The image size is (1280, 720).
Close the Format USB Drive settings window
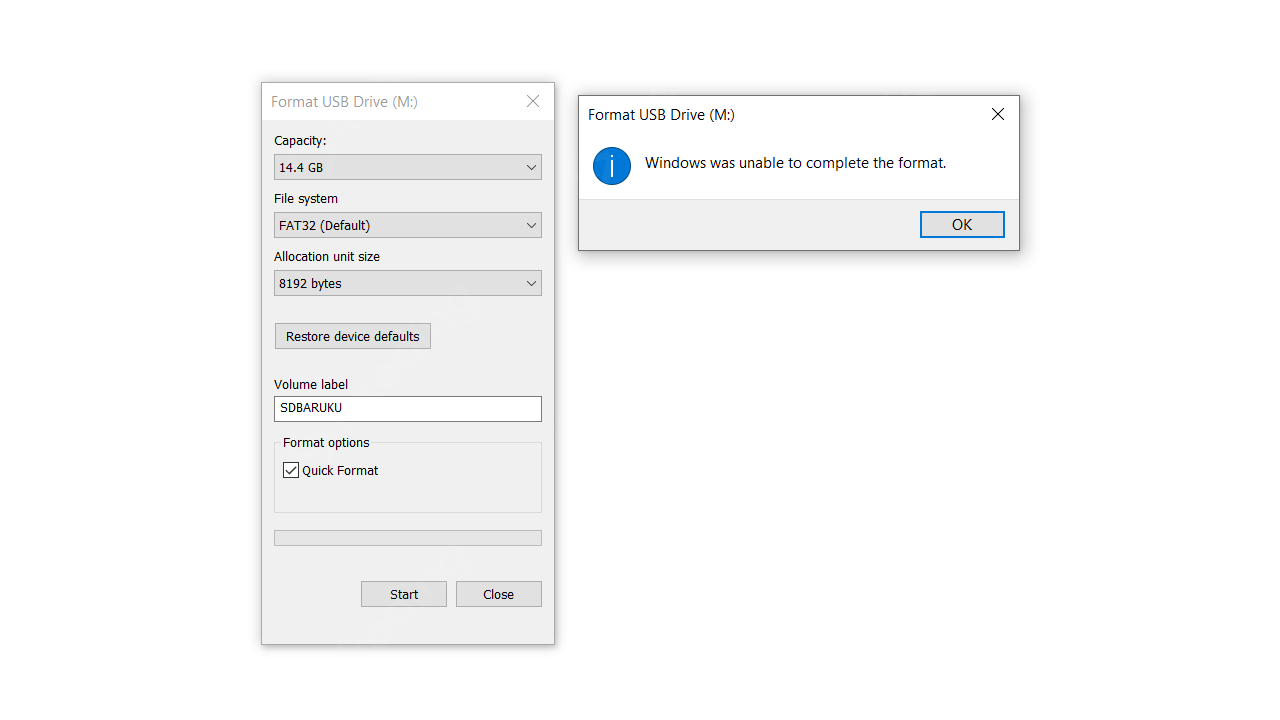pyautogui.click(x=533, y=101)
